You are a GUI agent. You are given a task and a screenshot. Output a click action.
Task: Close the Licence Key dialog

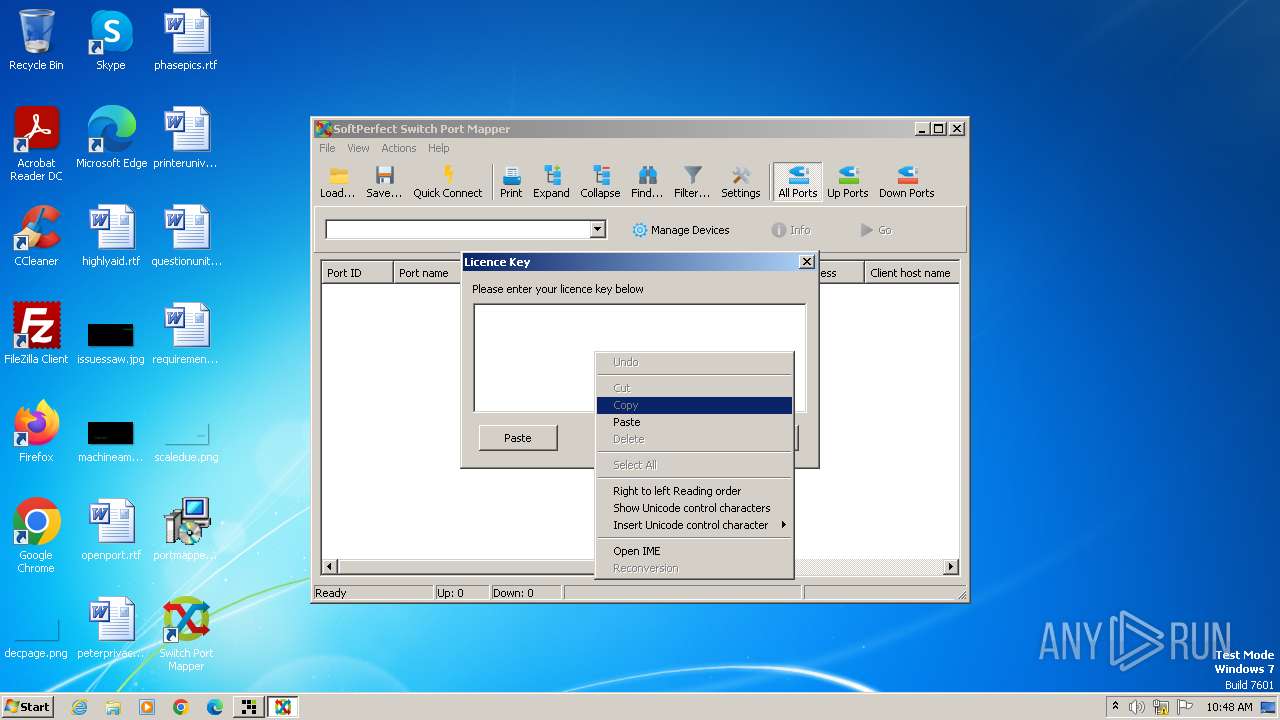[x=807, y=262]
